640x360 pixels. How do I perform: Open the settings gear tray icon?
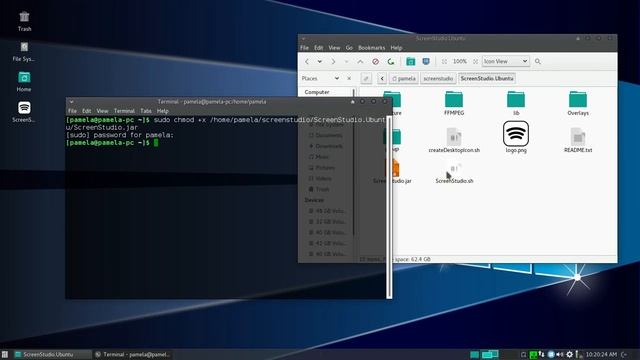tap(569, 354)
